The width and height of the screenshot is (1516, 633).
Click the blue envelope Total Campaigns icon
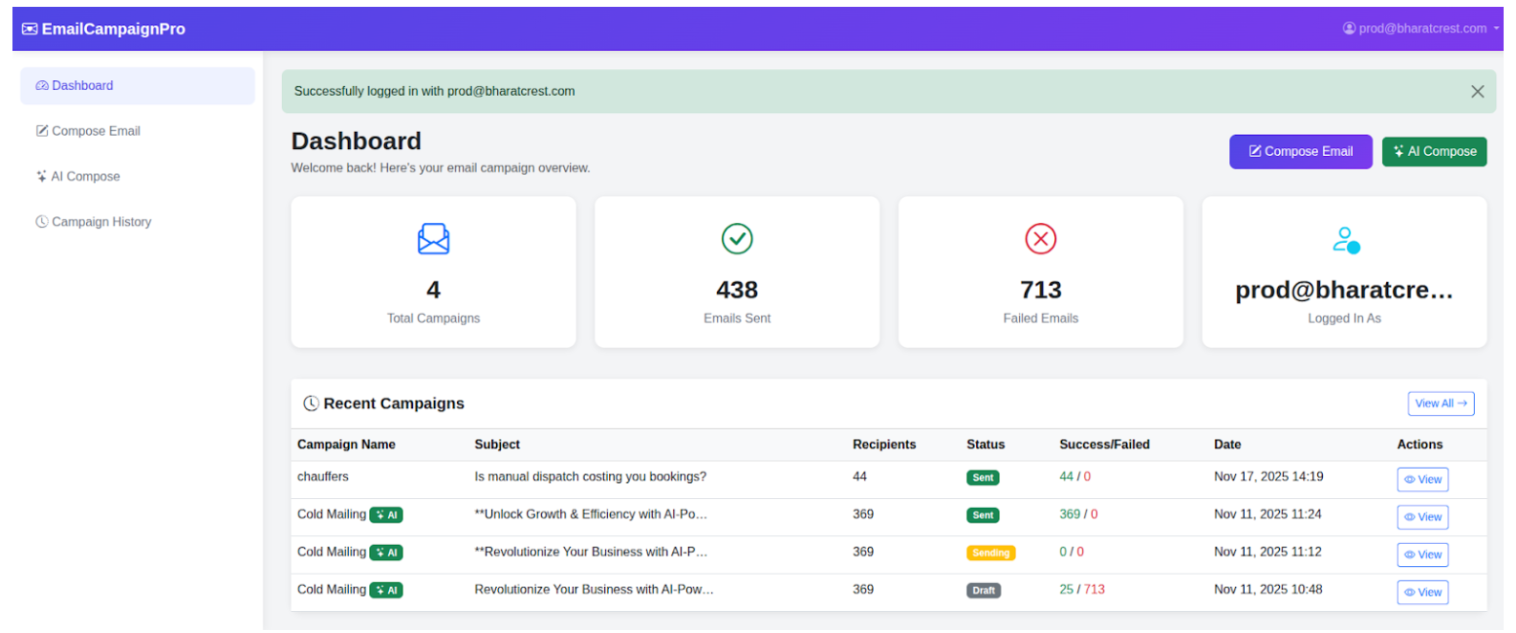[x=433, y=239]
